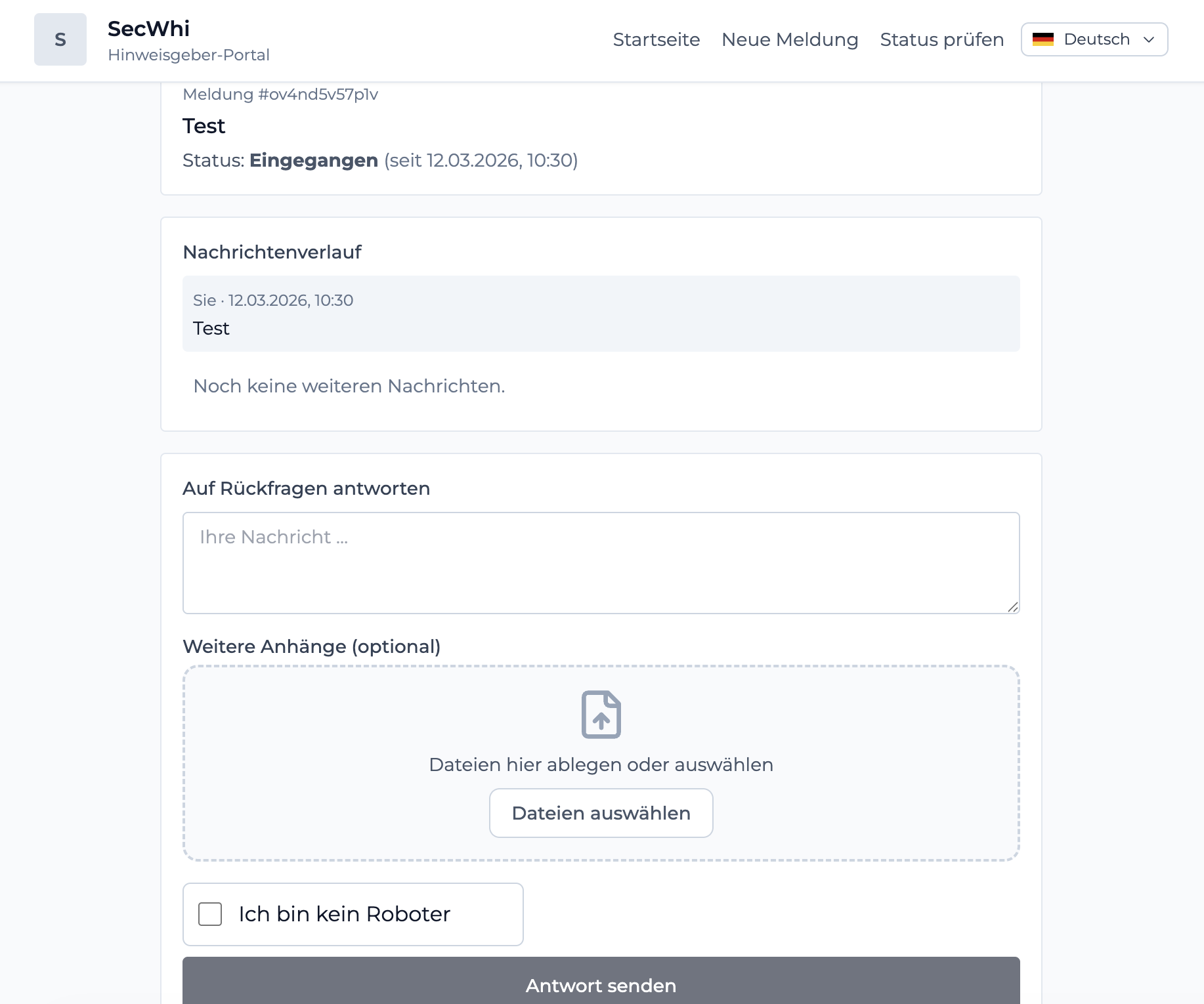This screenshot has height=1004, width=1204.
Task: Click the file drop zone text
Action: click(x=601, y=764)
